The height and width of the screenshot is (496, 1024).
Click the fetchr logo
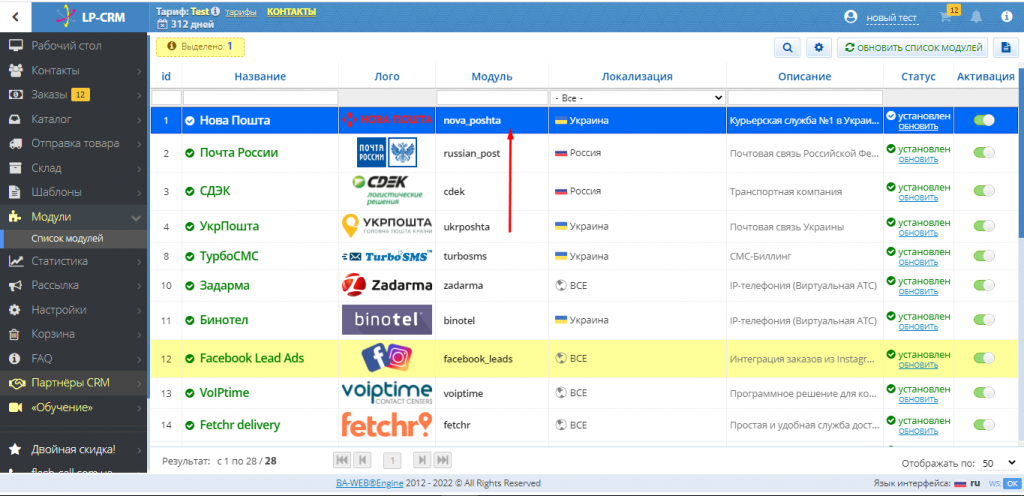pyautogui.click(x=387, y=424)
